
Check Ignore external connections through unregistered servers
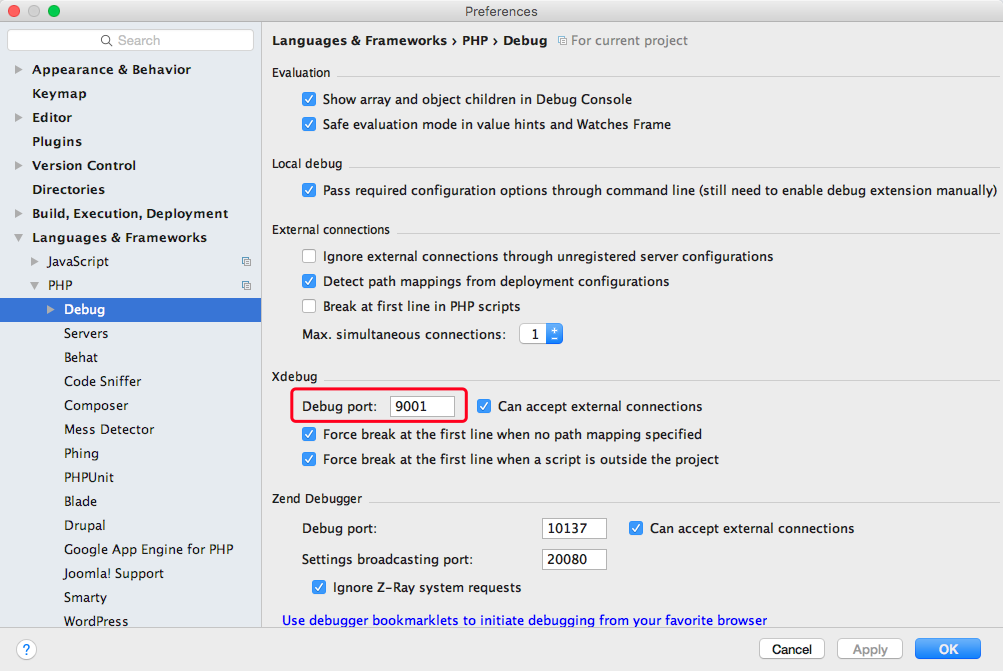point(309,257)
